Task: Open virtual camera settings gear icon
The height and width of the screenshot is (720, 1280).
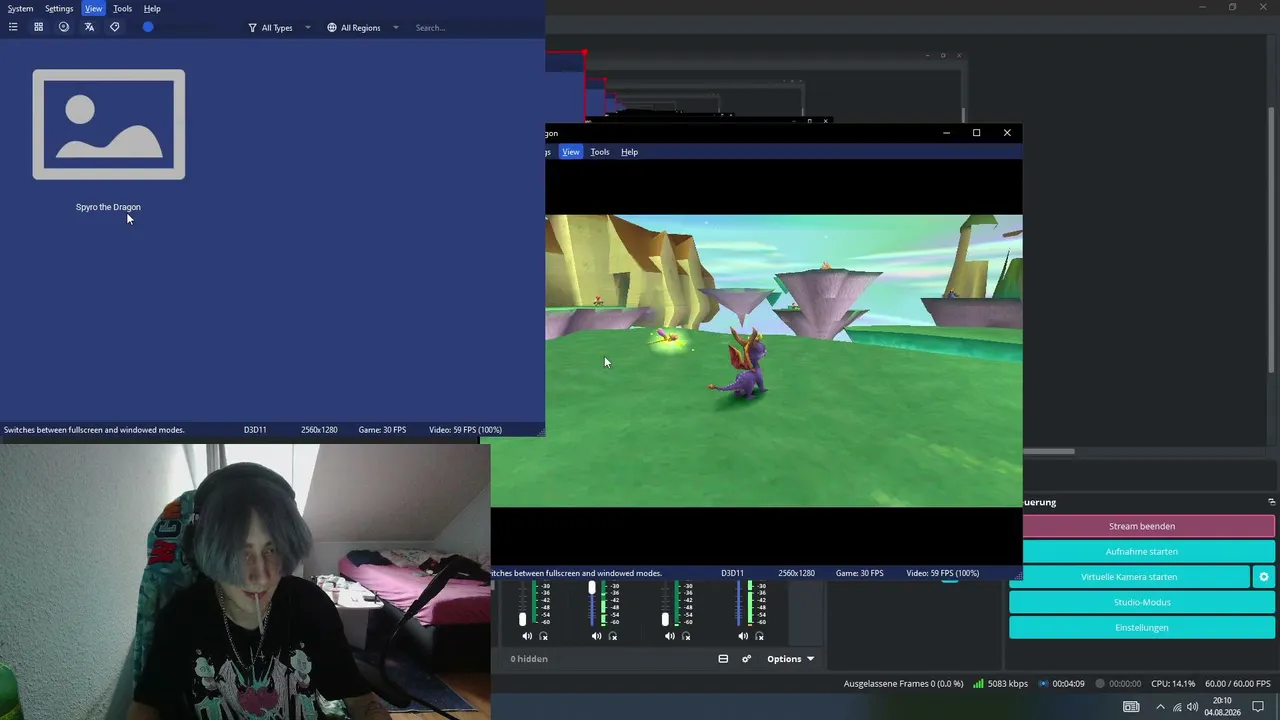Action: tap(1264, 577)
